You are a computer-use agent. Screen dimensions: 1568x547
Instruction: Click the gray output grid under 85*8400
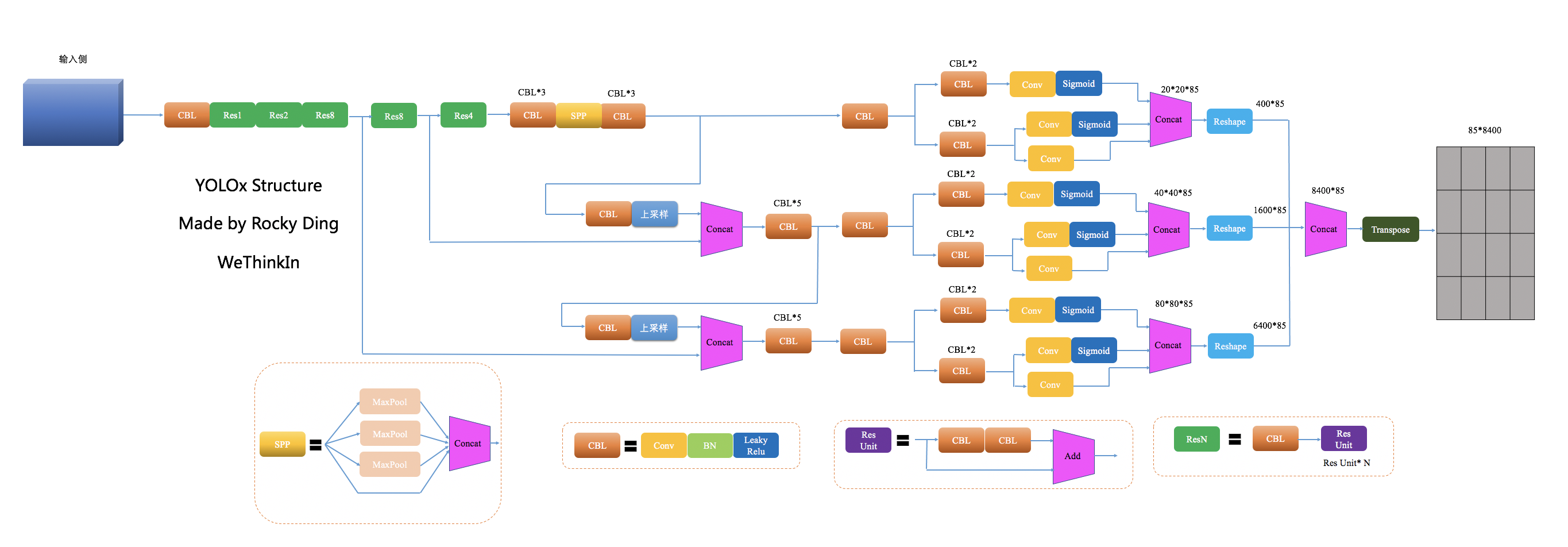[1485, 233]
